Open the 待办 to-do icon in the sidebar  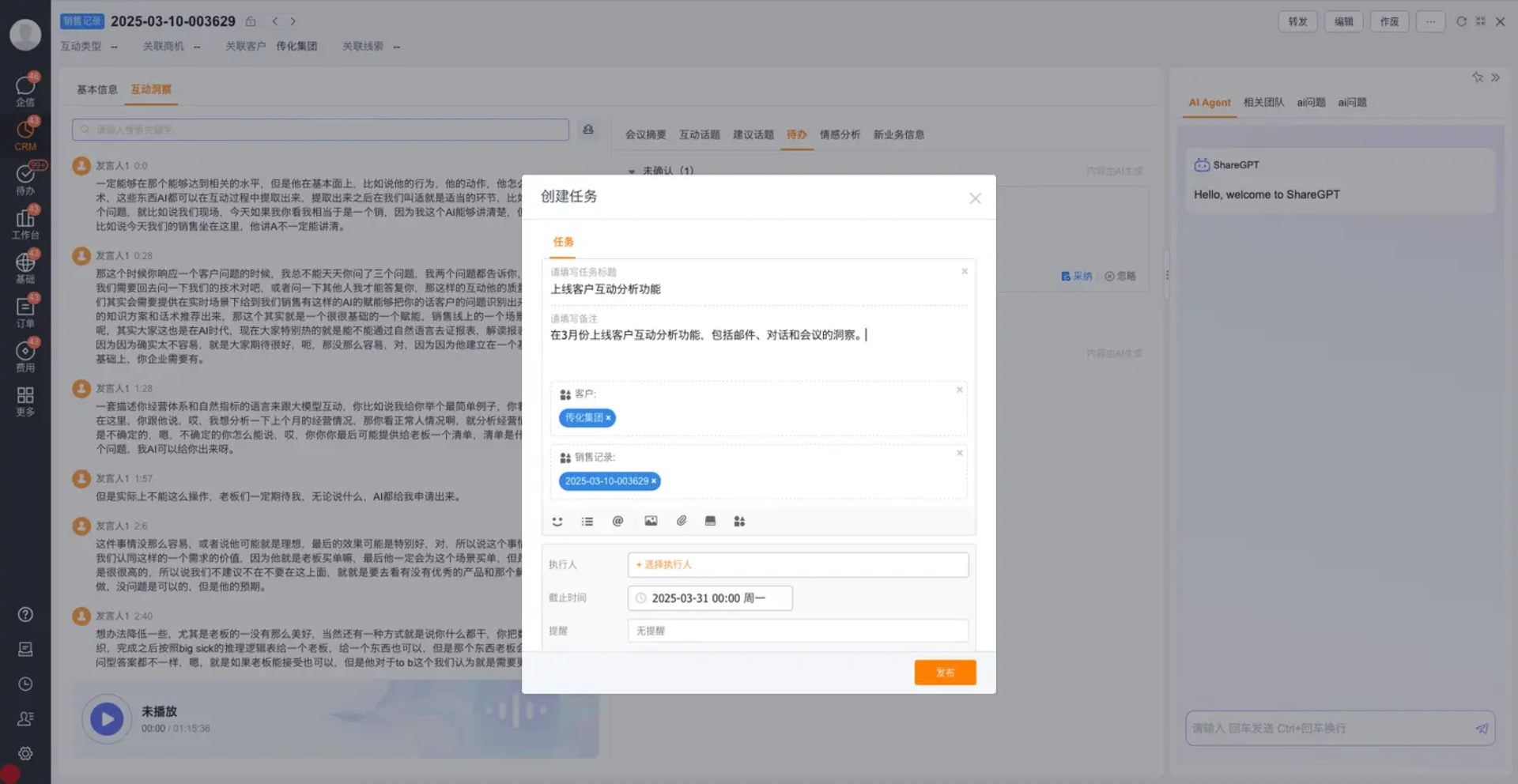click(25, 179)
